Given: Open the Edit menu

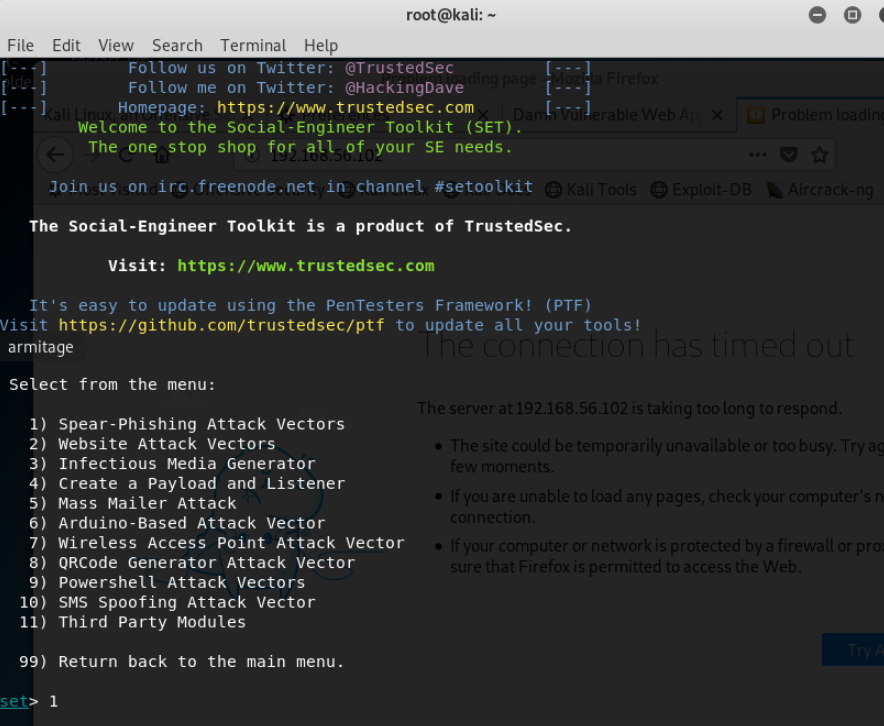Looking at the screenshot, I should click(x=66, y=45).
